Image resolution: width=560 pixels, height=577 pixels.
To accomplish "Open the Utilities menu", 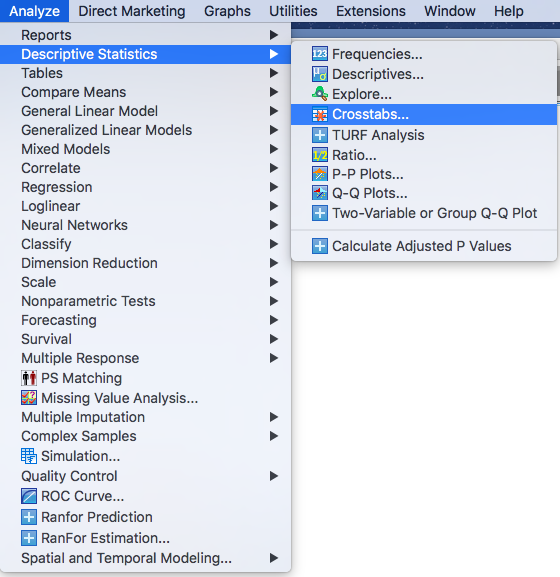I will [x=293, y=11].
